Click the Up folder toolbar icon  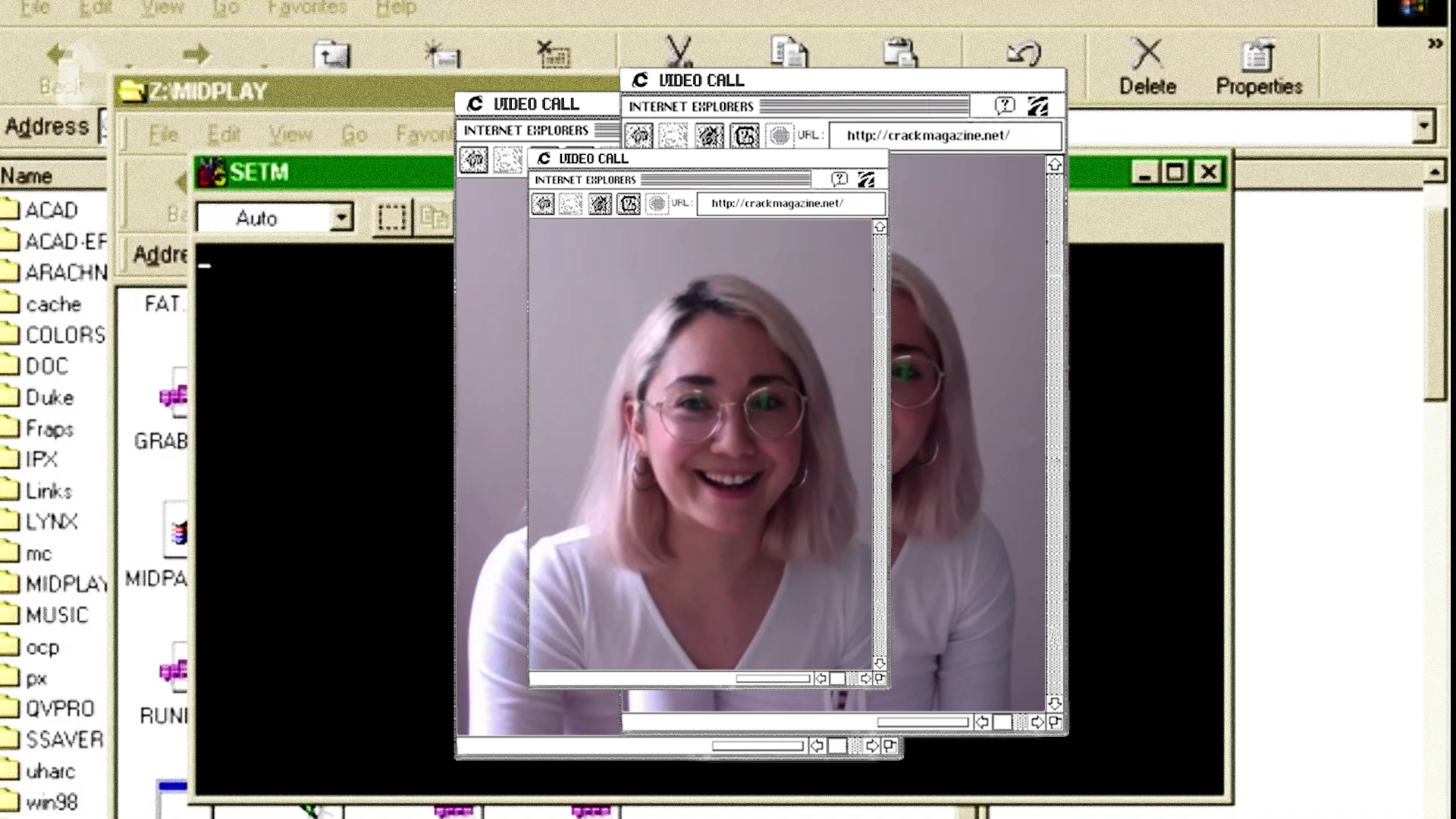click(x=331, y=55)
